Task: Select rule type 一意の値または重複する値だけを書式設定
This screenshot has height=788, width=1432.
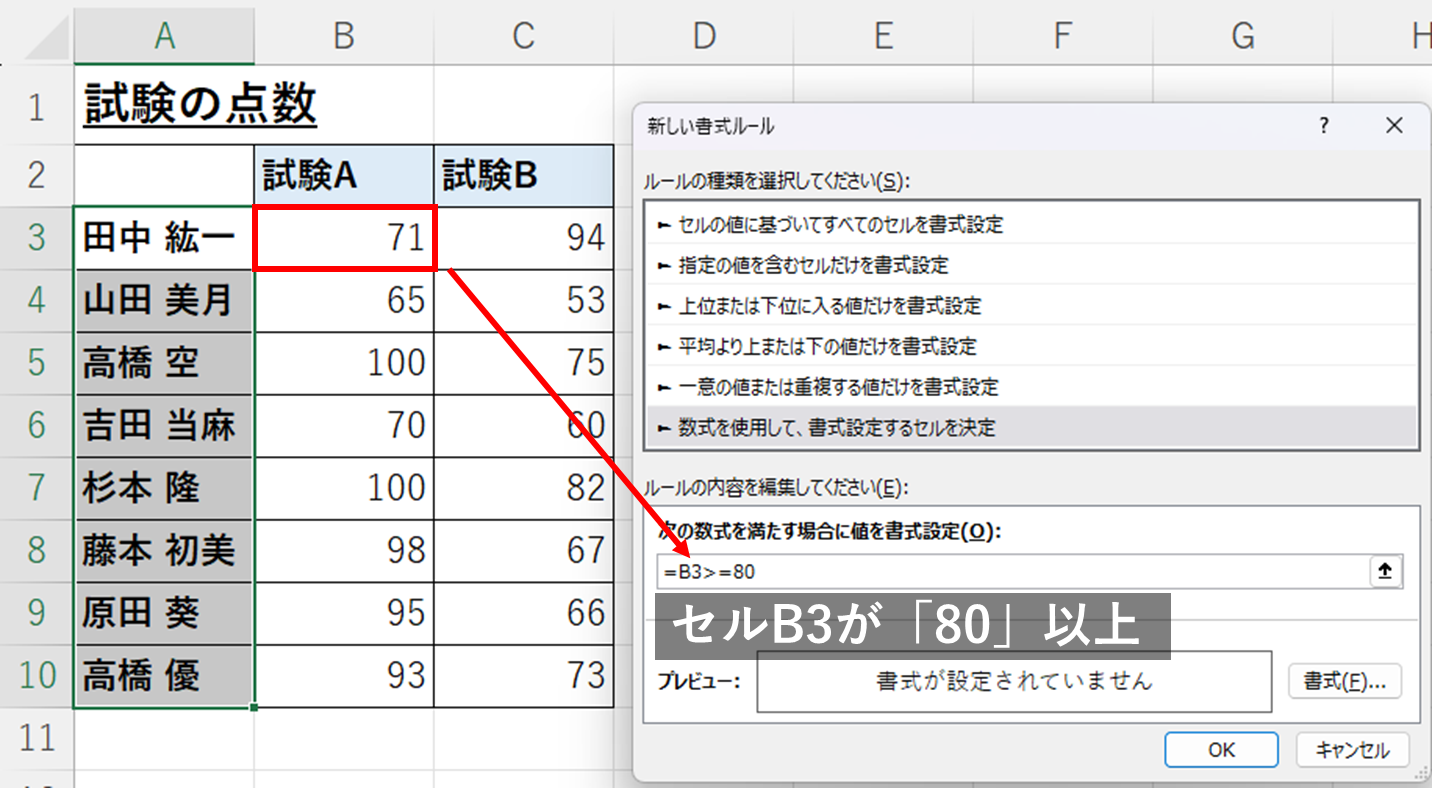Action: [x=1032, y=386]
